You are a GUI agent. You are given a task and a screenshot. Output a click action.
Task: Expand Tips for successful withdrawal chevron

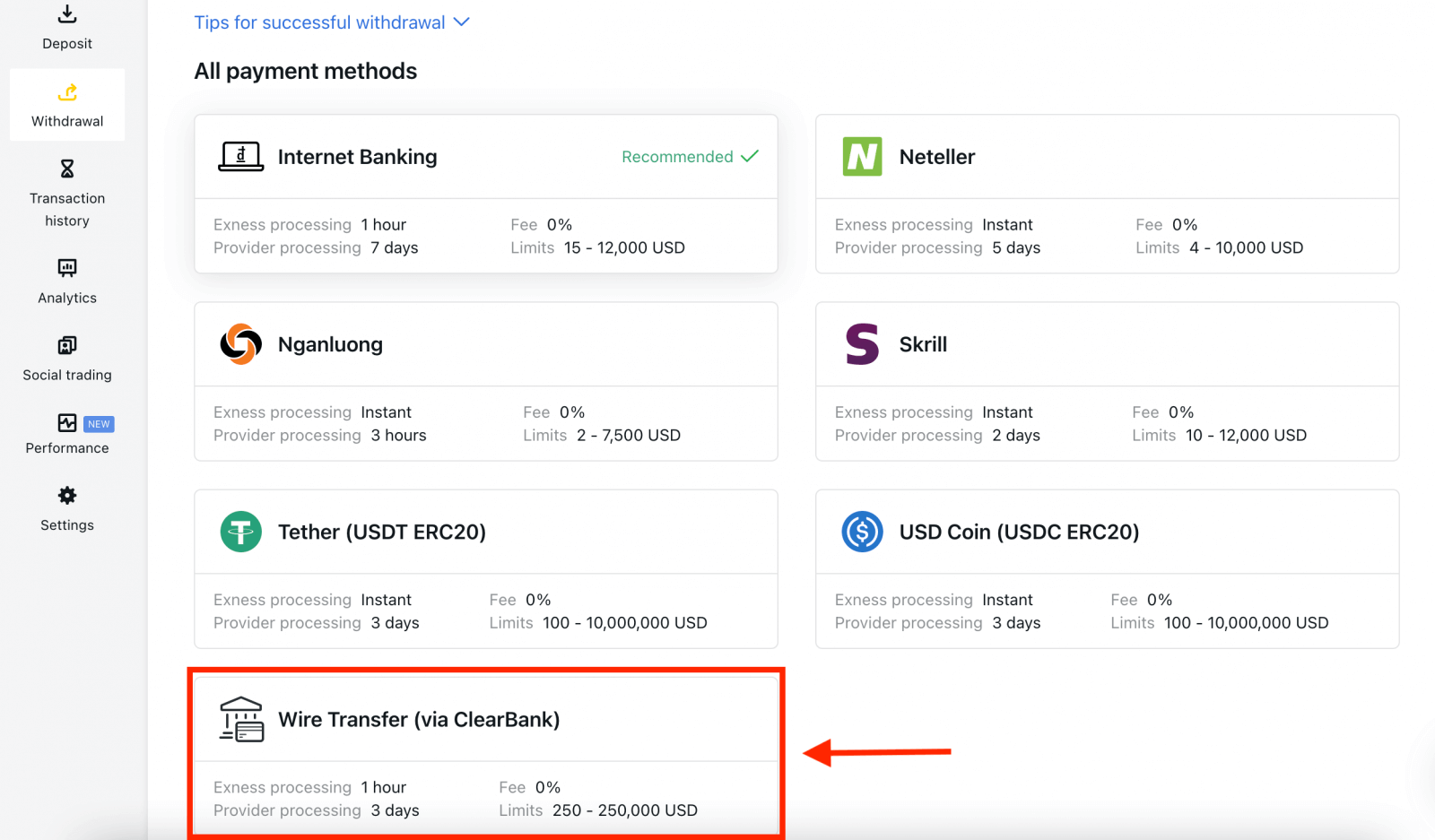(462, 22)
